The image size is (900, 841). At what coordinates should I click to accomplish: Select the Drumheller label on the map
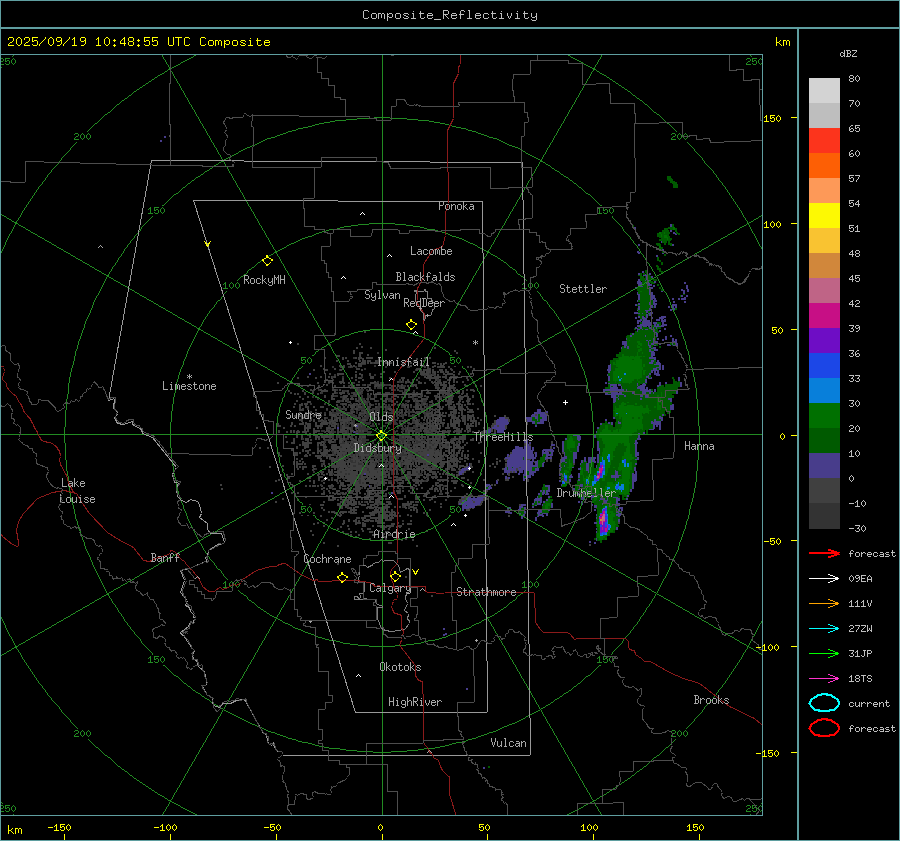point(586,493)
